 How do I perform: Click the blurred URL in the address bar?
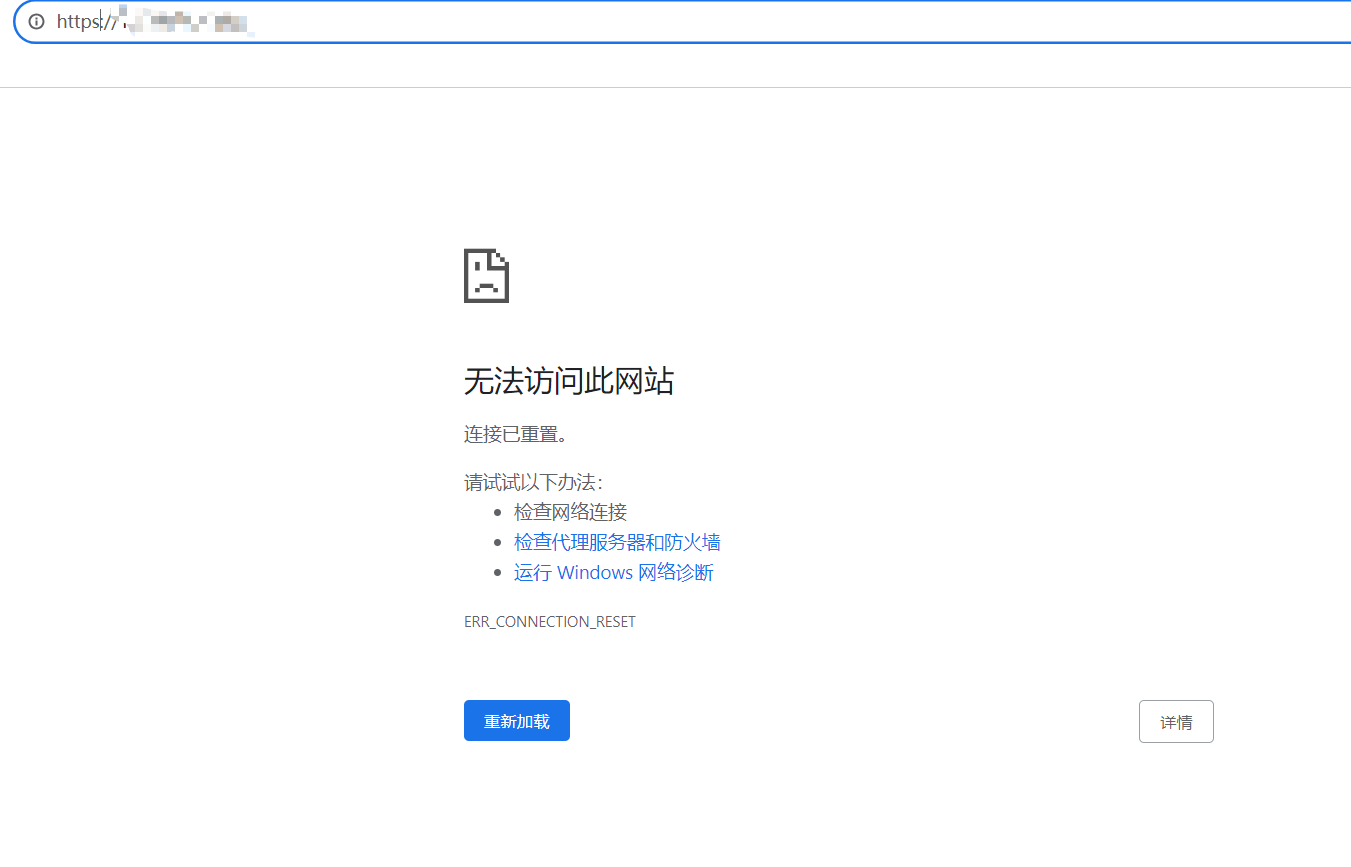[155, 21]
